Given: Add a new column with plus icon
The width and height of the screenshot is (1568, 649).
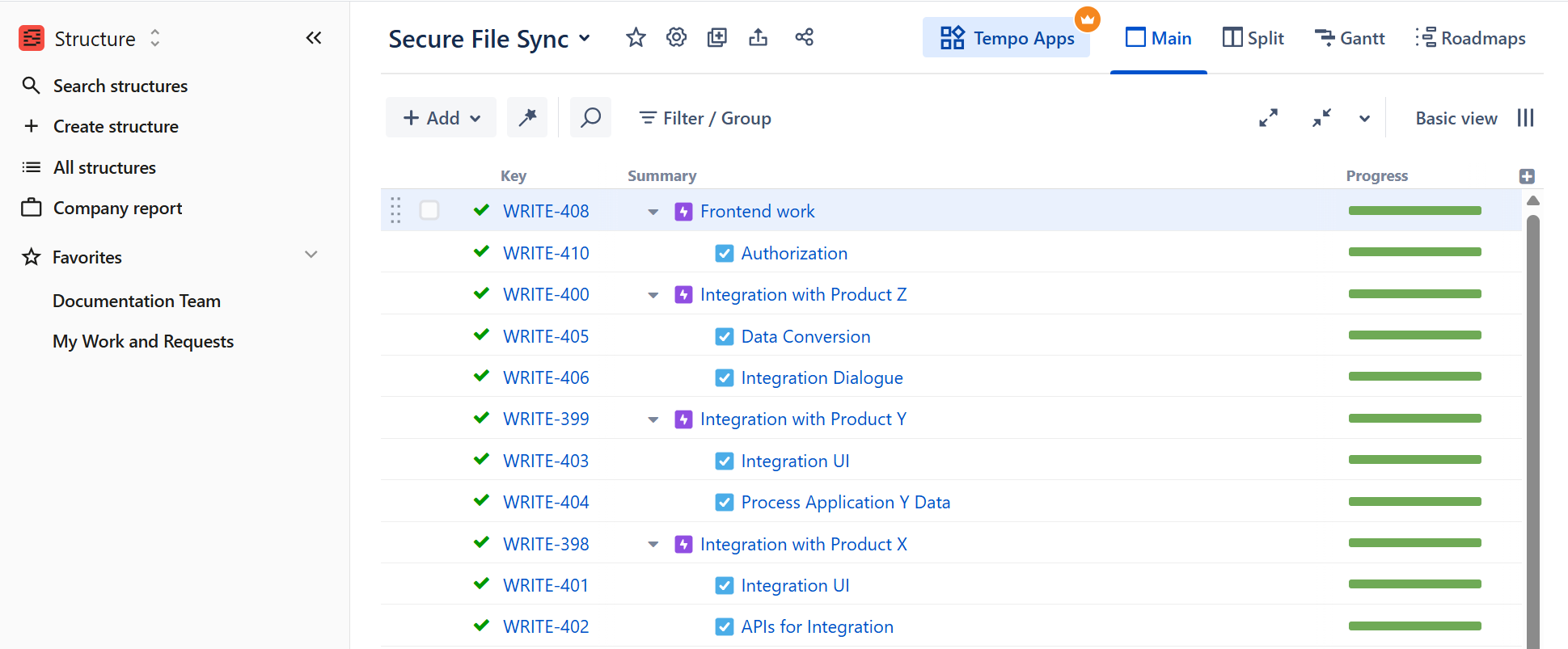Looking at the screenshot, I should tap(1526, 176).
